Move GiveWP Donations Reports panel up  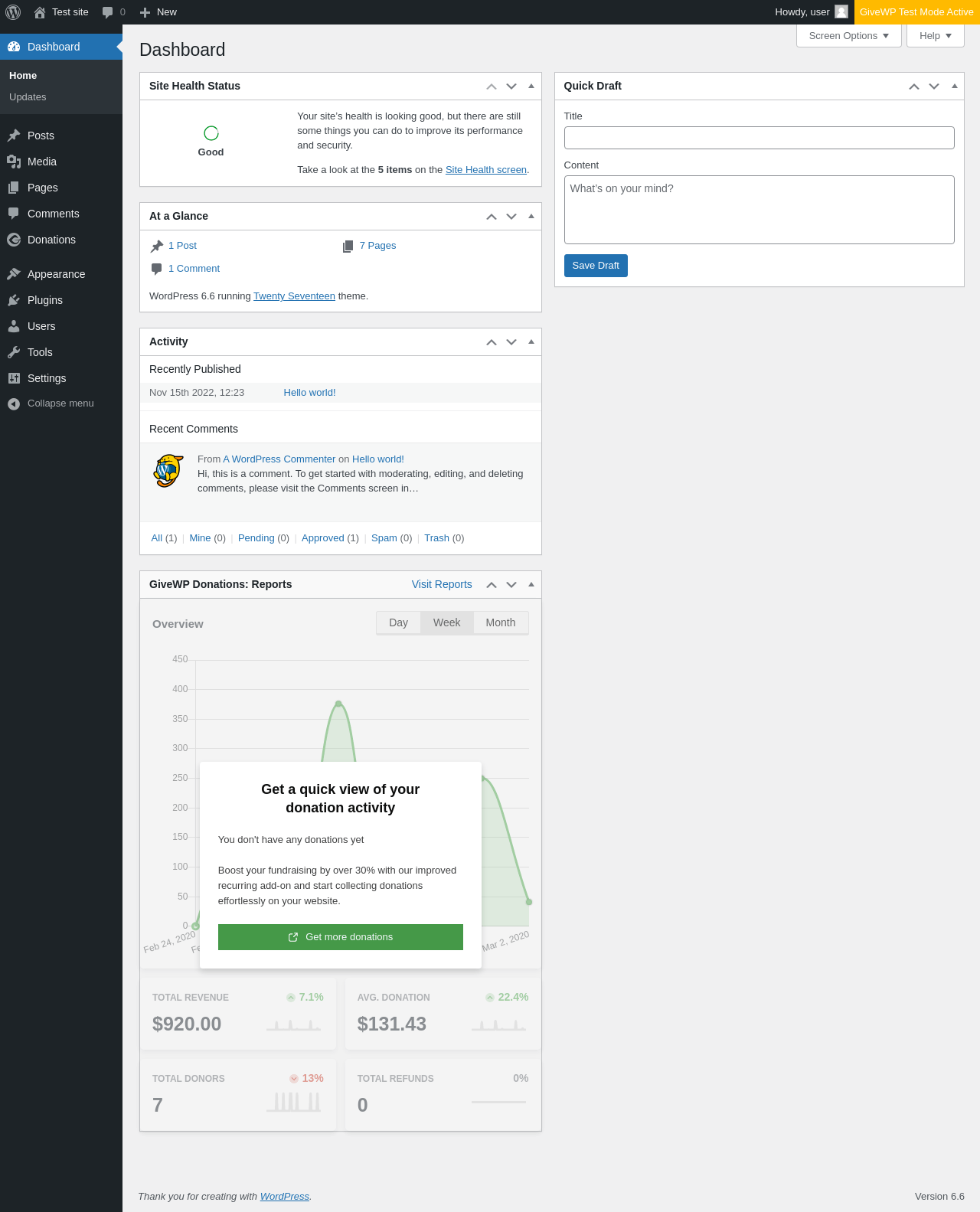click(492, 585)
